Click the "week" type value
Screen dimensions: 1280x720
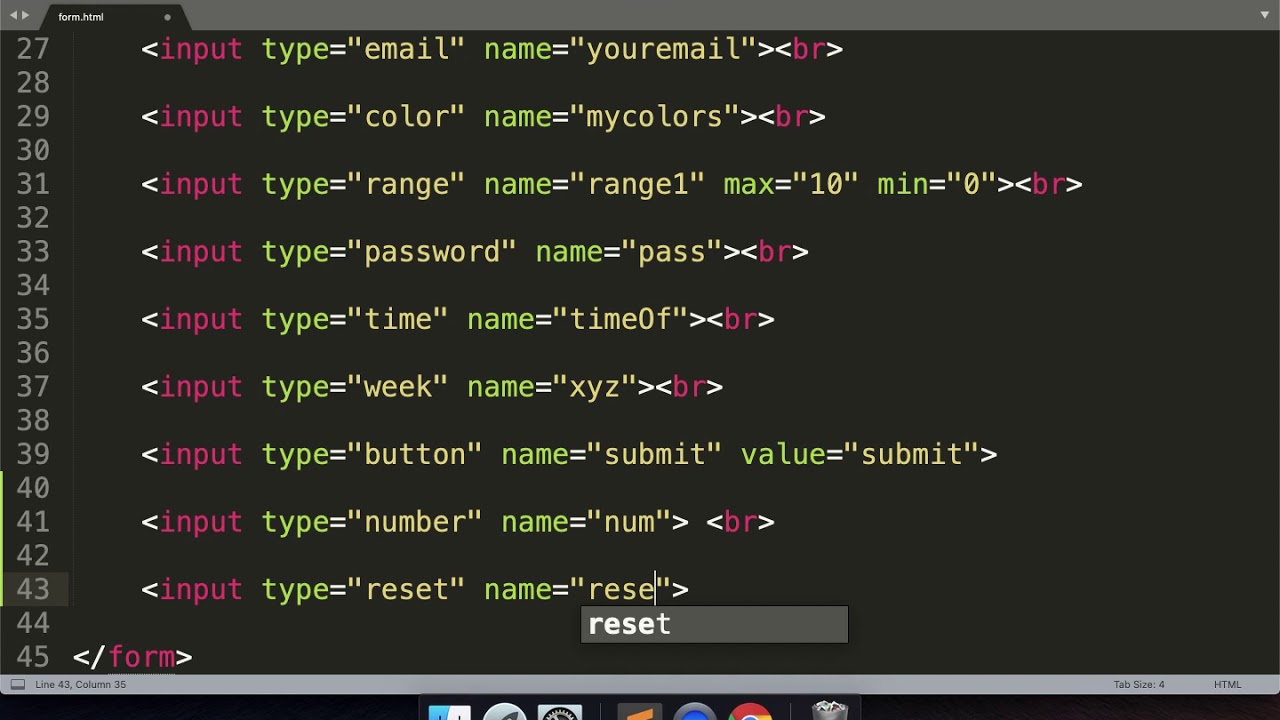[x=398, y=387]
